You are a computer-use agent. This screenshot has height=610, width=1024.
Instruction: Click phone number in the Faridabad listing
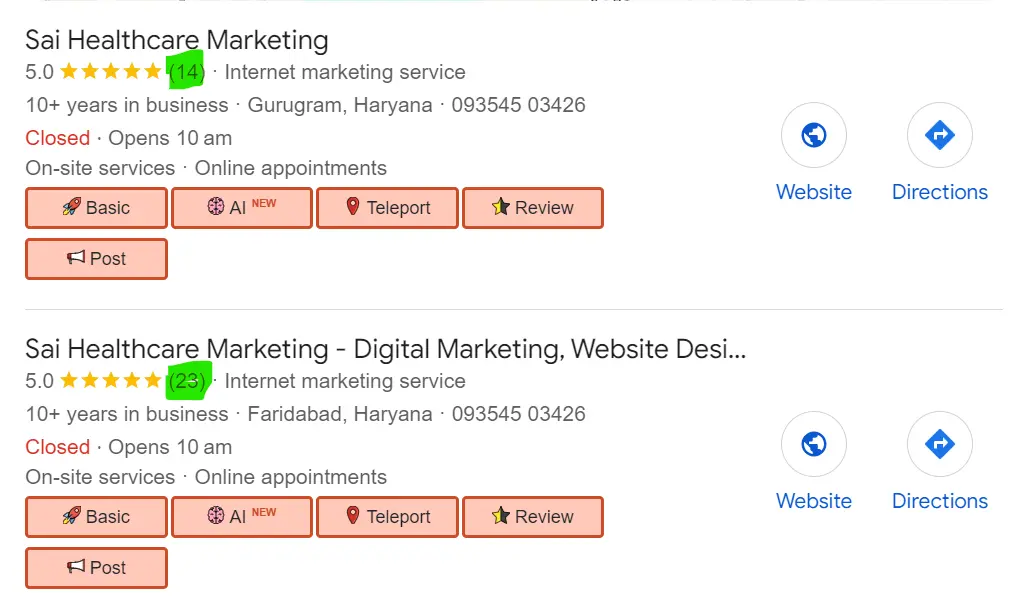coord(519,414)
